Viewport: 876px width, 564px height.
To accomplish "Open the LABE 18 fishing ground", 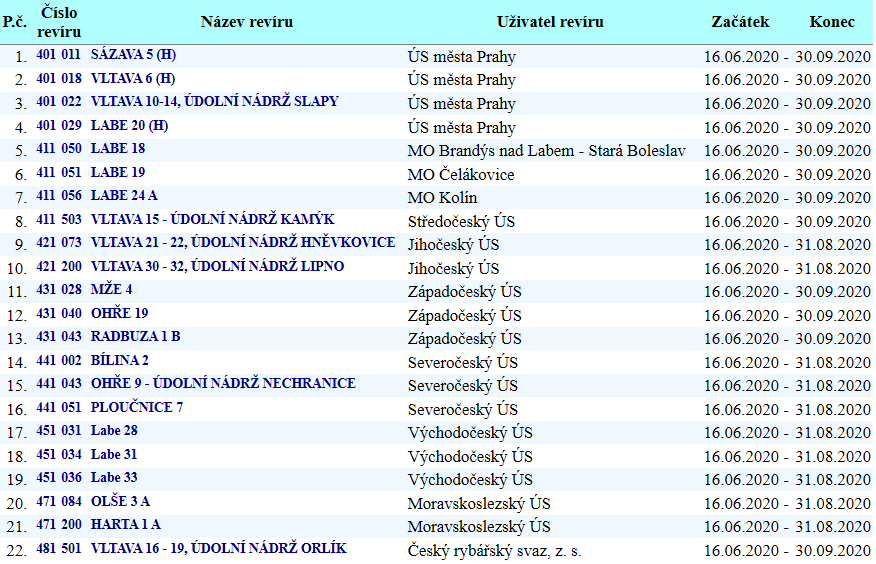I will pos(118,148).
